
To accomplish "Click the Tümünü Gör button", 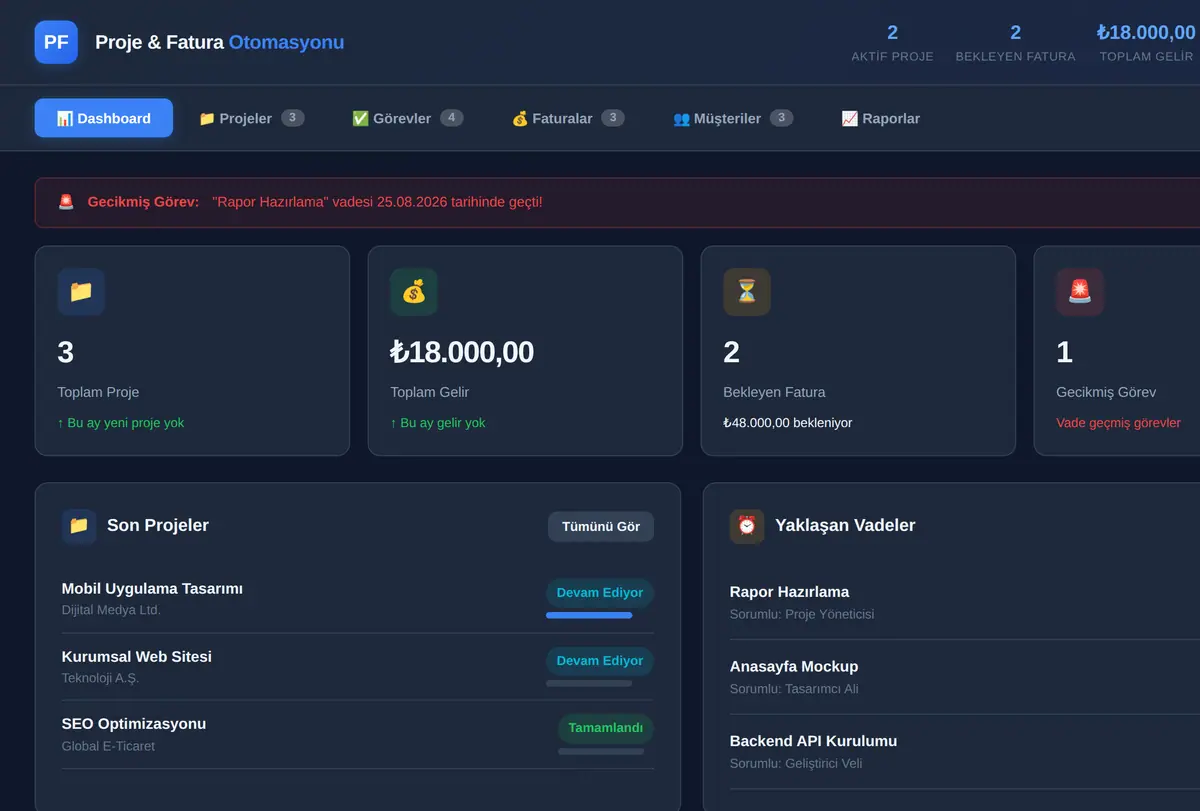I will click(601, 527).
